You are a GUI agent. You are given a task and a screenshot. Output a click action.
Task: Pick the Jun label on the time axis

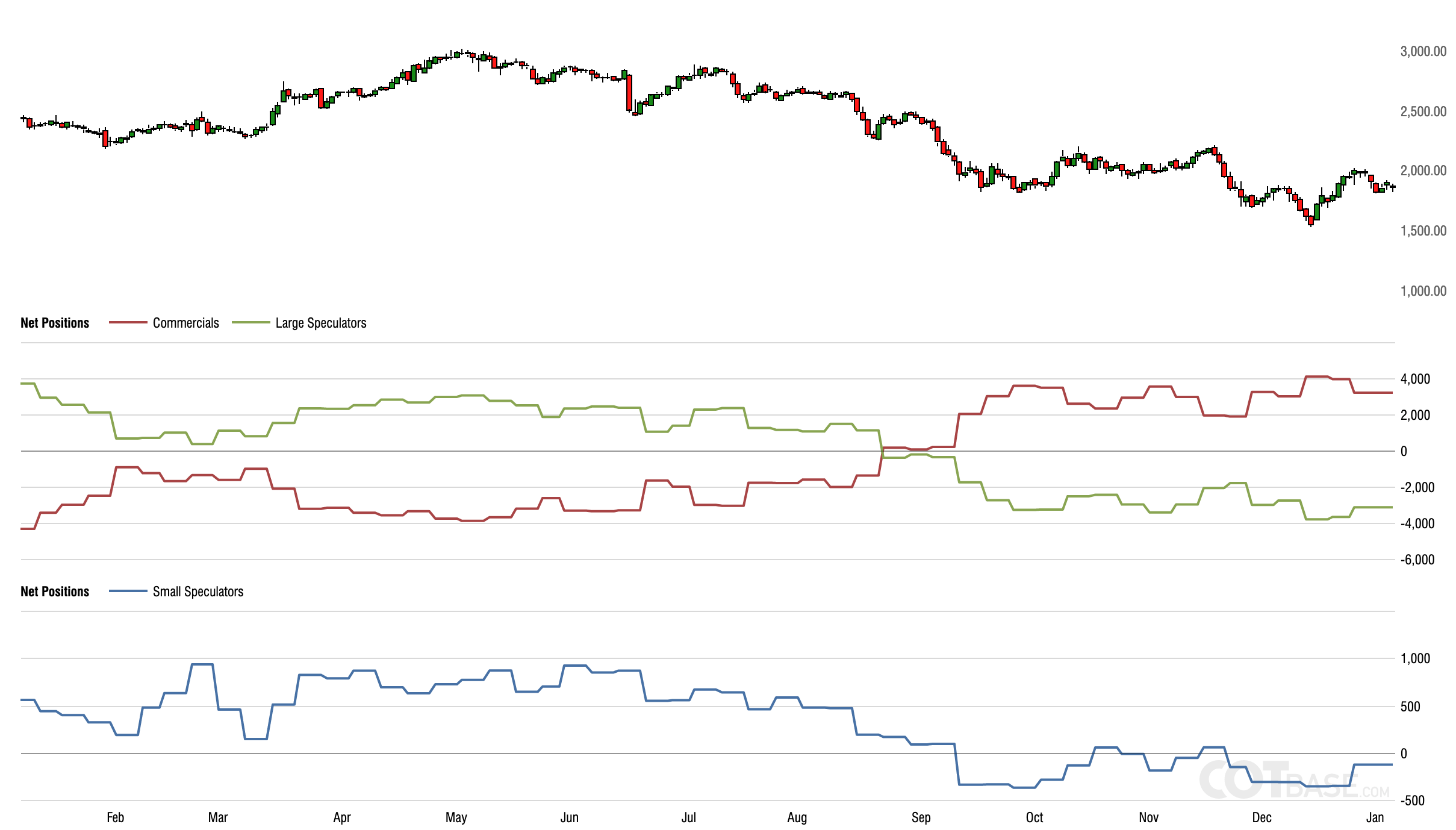[569, 817]
